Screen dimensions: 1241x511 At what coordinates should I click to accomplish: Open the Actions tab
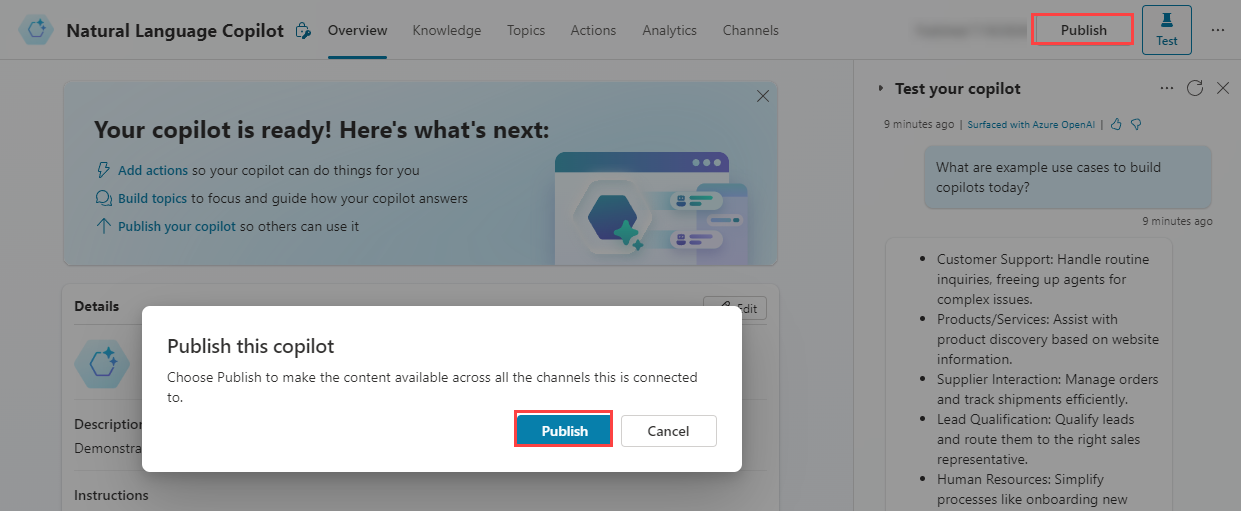[x=593, y=30]
